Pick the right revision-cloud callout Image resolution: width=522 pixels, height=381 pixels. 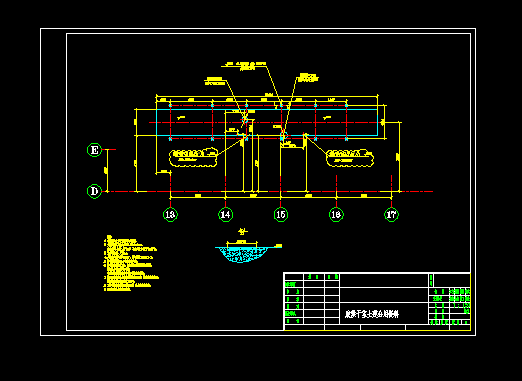point(350,158)
